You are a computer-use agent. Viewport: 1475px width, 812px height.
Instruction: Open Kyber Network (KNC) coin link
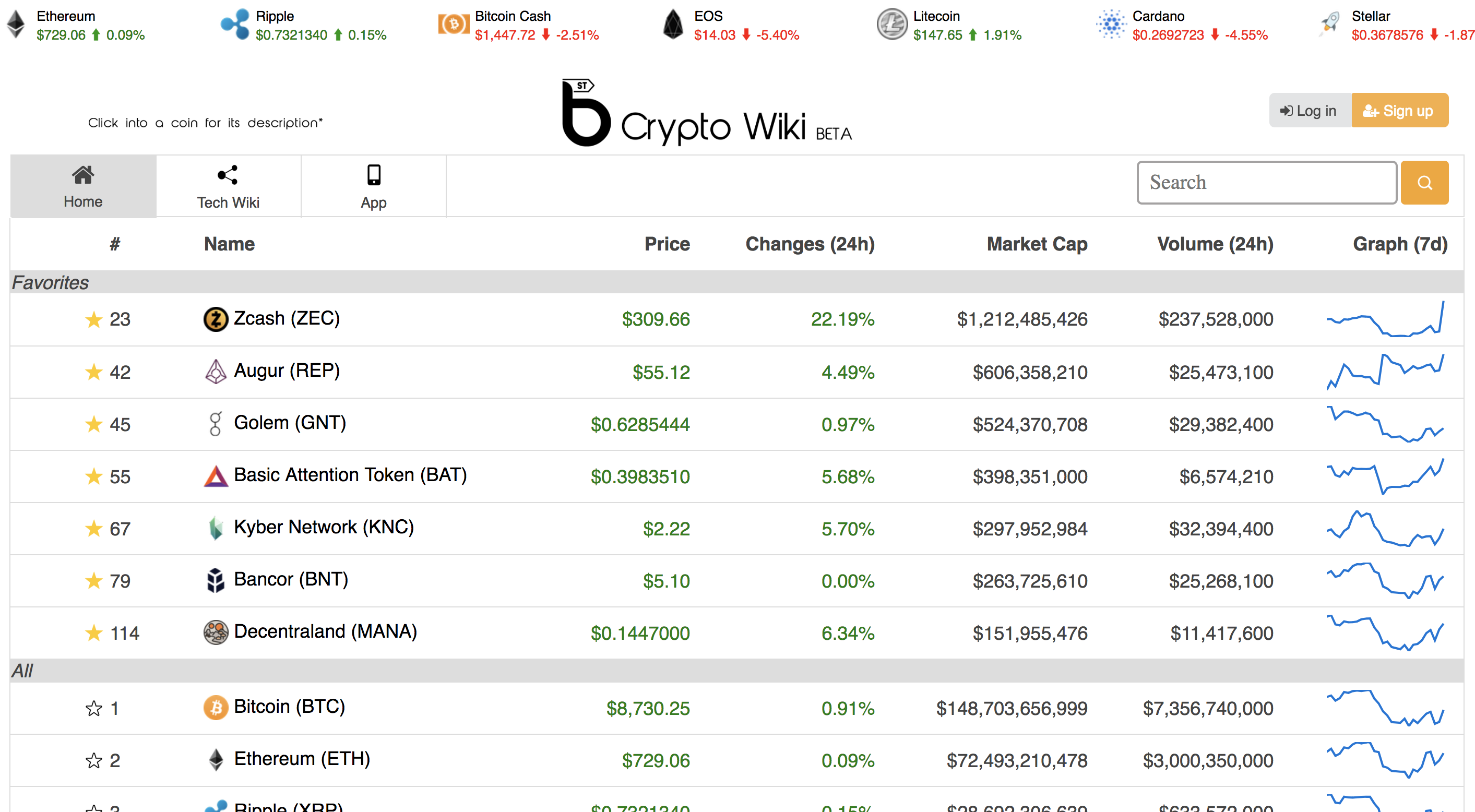tap(324, 528)
